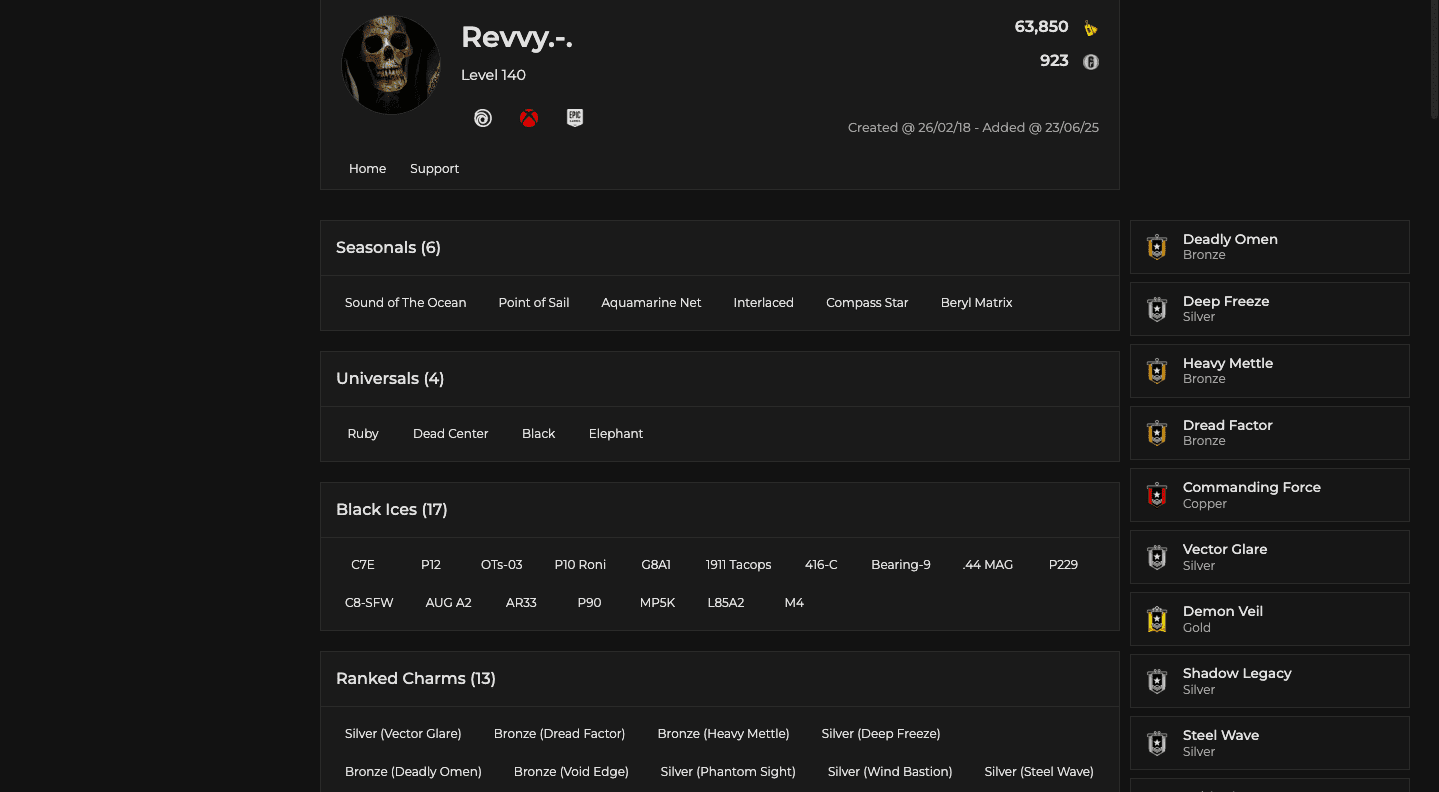The height and width of the screenshot is (792, 1439).
Task: Select the Silver (Vector Glare) ranked charm
Action: tap(403, 733)
